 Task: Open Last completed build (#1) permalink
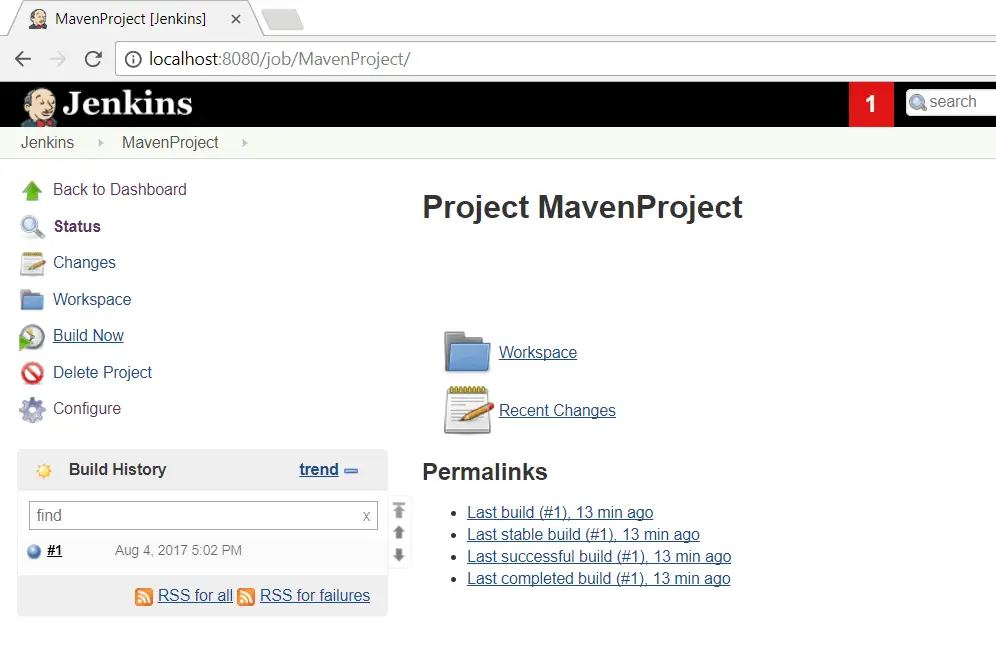(598, 579)
